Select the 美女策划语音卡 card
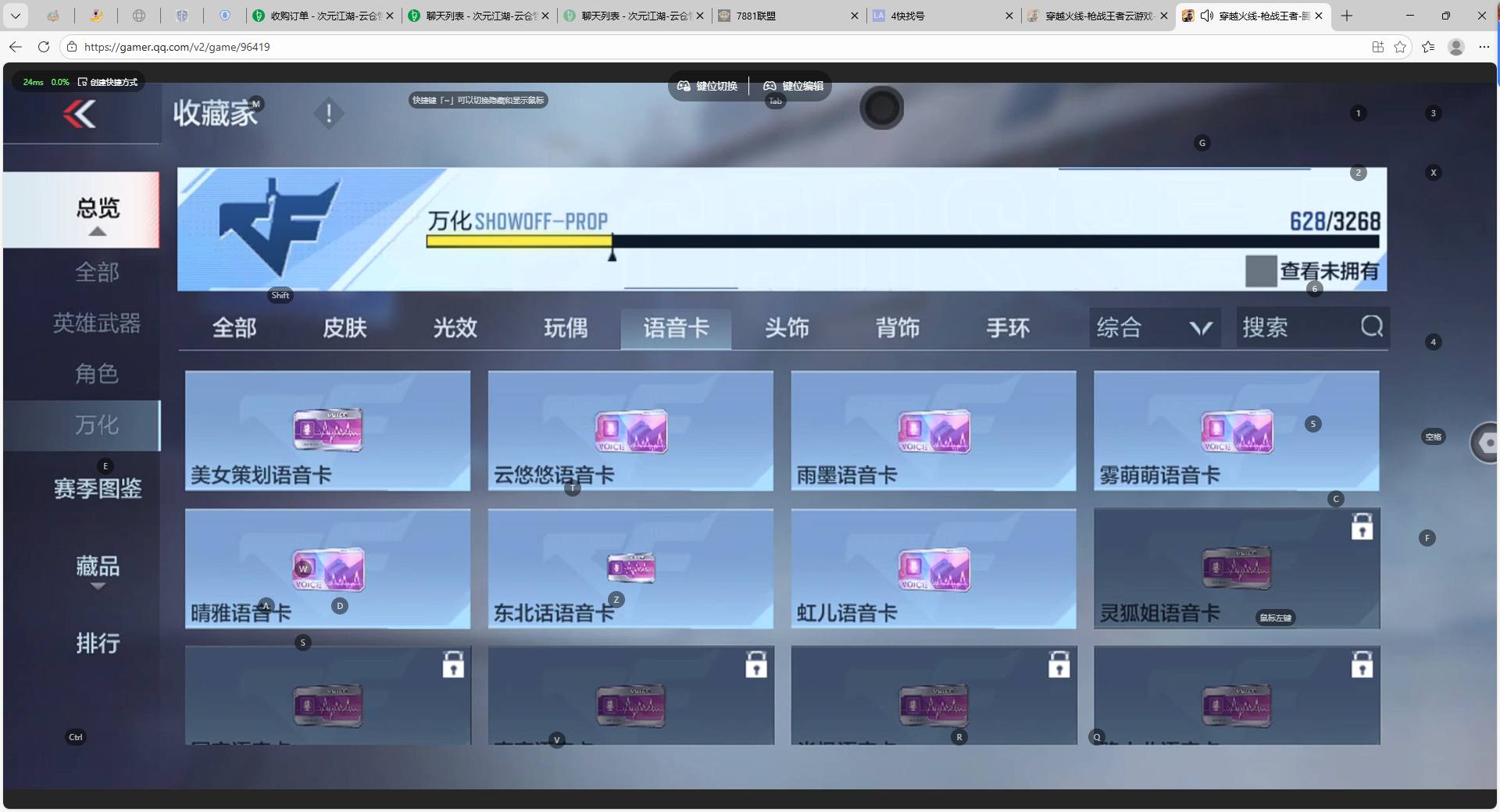Viewport: 1500px width, 812px height. 327,431
